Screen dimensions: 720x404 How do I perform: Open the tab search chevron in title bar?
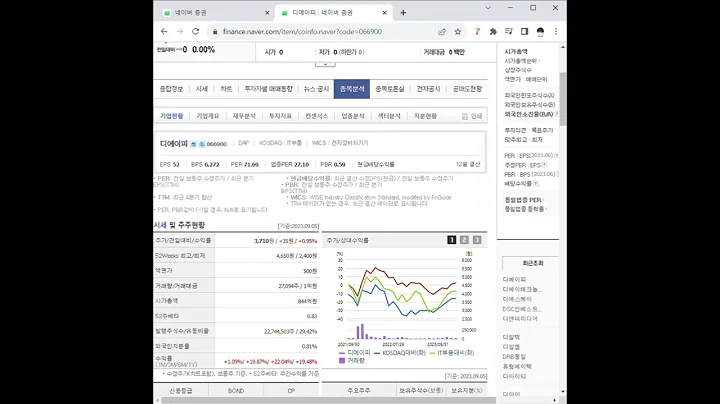tap(488, 8)
